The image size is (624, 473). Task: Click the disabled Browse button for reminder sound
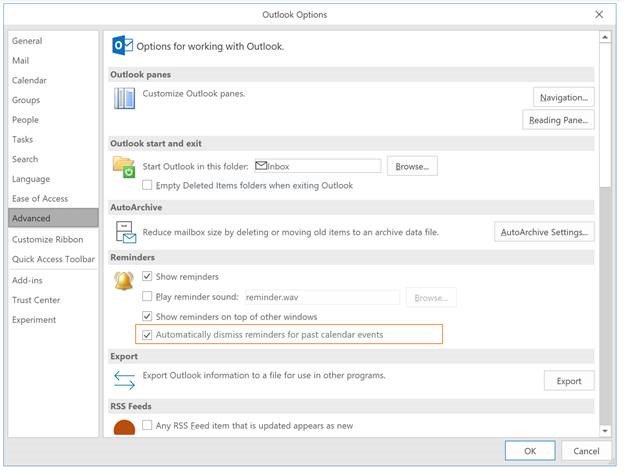click(x=431, y=298)
